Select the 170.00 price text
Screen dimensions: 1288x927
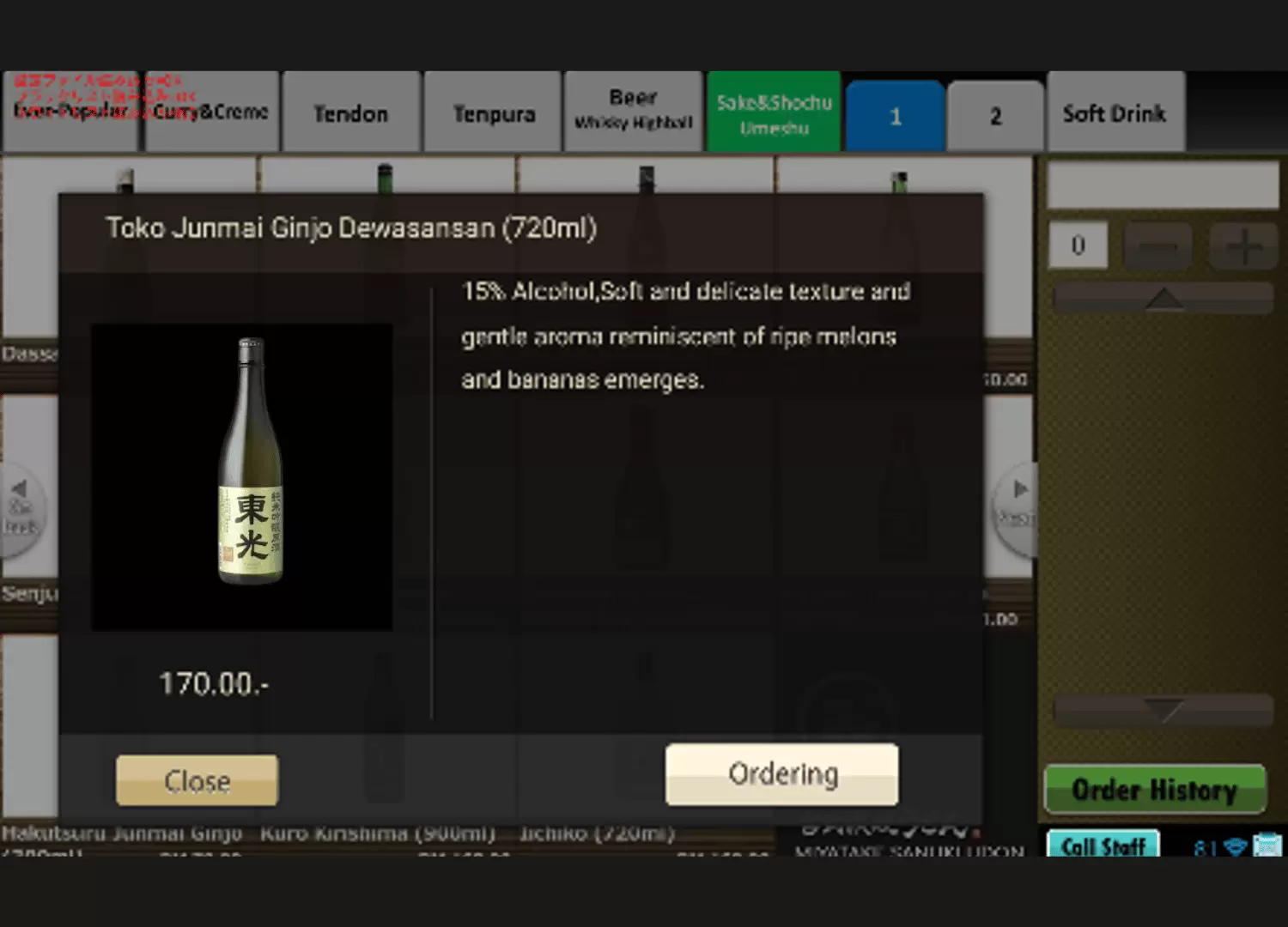click(x=214, y=684)
